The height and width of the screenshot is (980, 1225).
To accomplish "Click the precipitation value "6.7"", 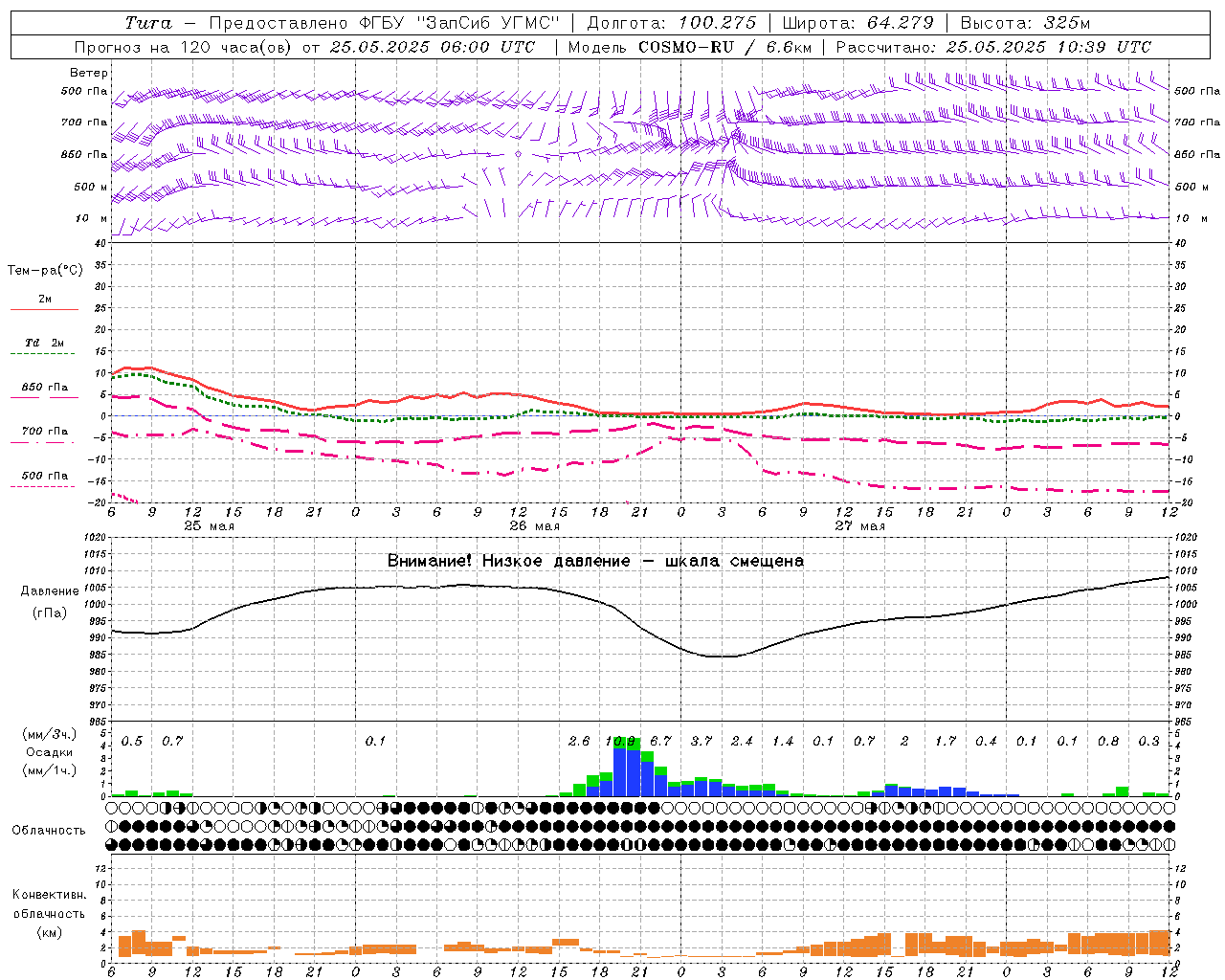I will (660, 741).
